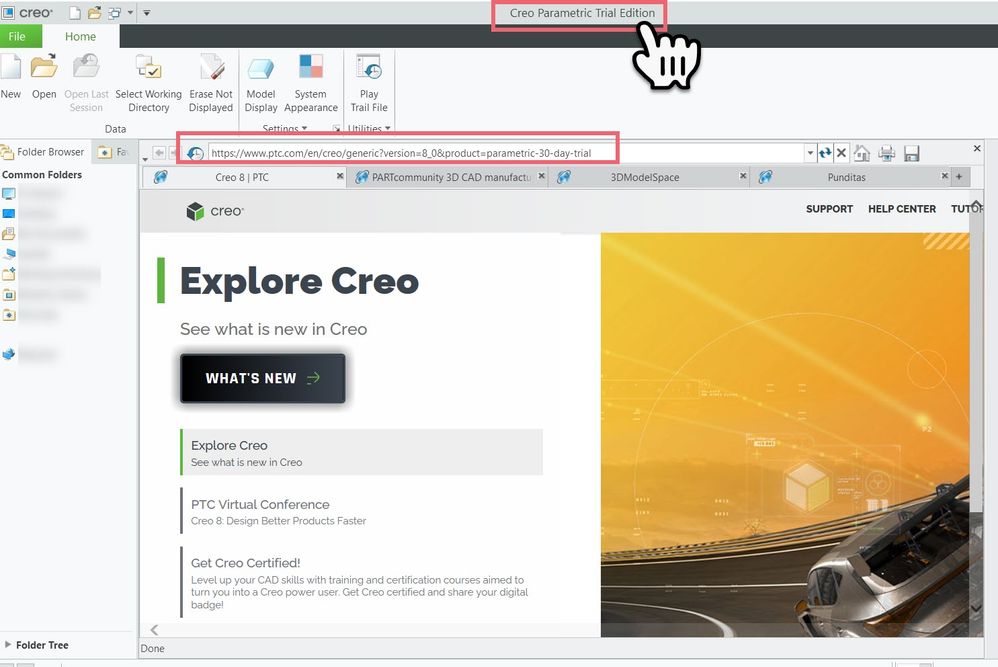Click the Play Trail File icon
Viewport: 998px width, 667px height.
[x=369, y=67]
